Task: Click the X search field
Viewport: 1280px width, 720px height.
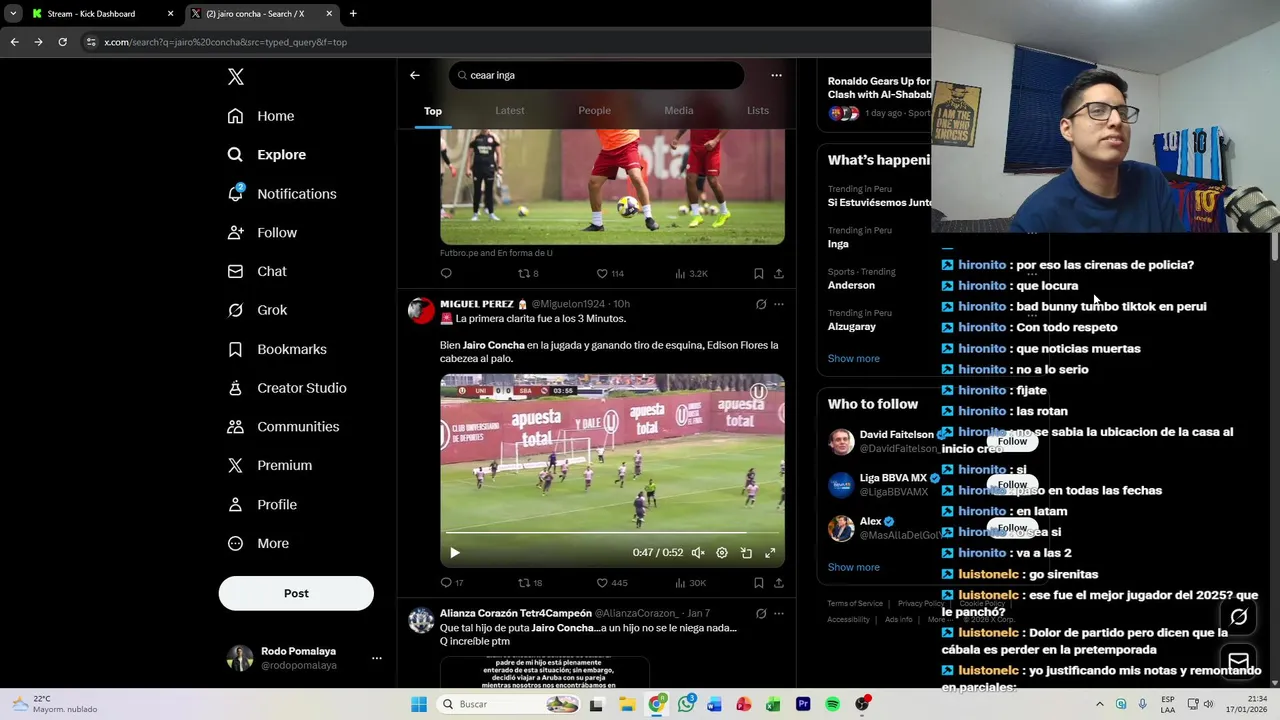Action: coord(596,75)
